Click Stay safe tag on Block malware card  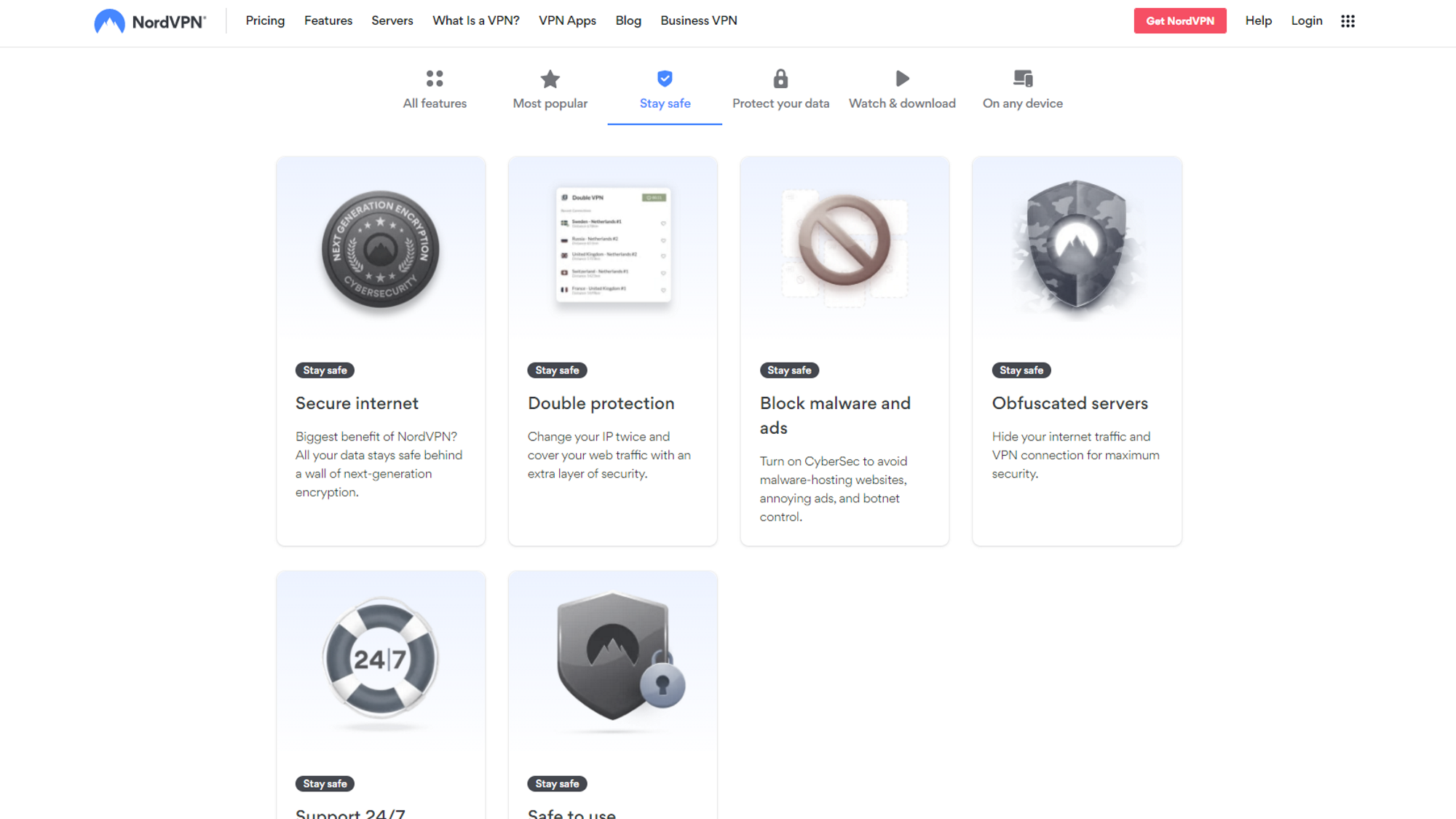coord(789,370)
